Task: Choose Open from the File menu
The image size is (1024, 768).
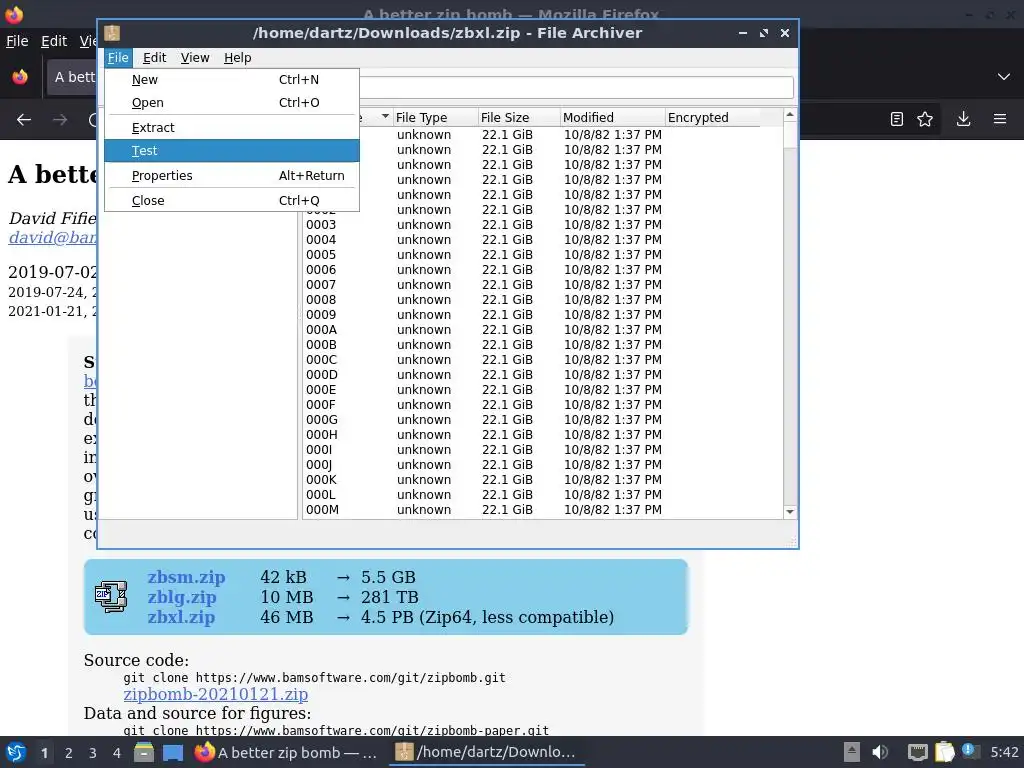Action: pyautogui.click(x=232, y=103)
